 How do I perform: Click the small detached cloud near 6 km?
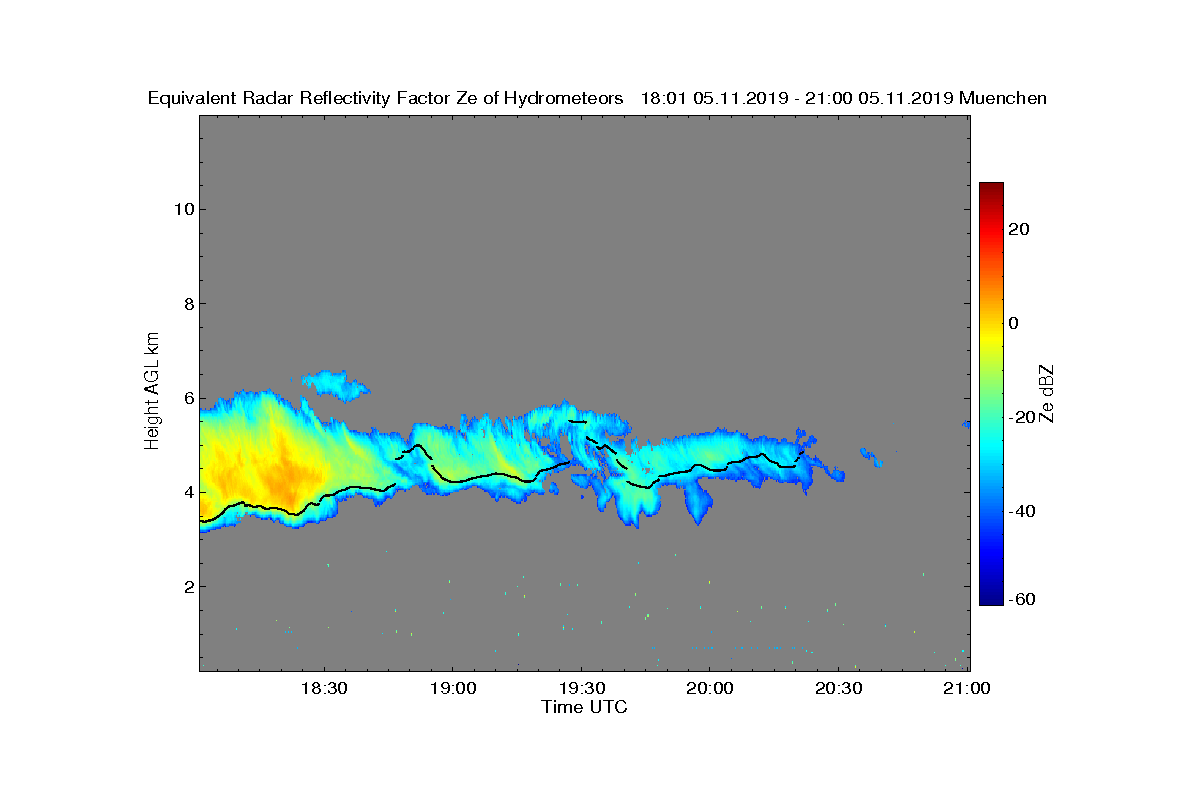pos(335,385)
